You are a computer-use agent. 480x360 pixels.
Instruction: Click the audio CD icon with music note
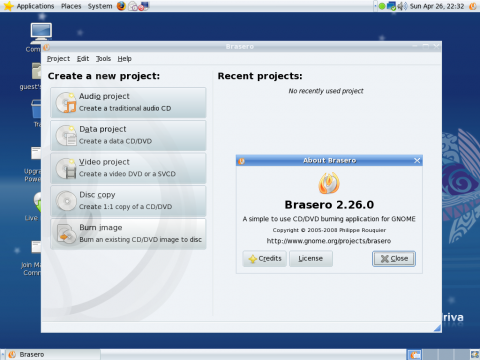66,103
